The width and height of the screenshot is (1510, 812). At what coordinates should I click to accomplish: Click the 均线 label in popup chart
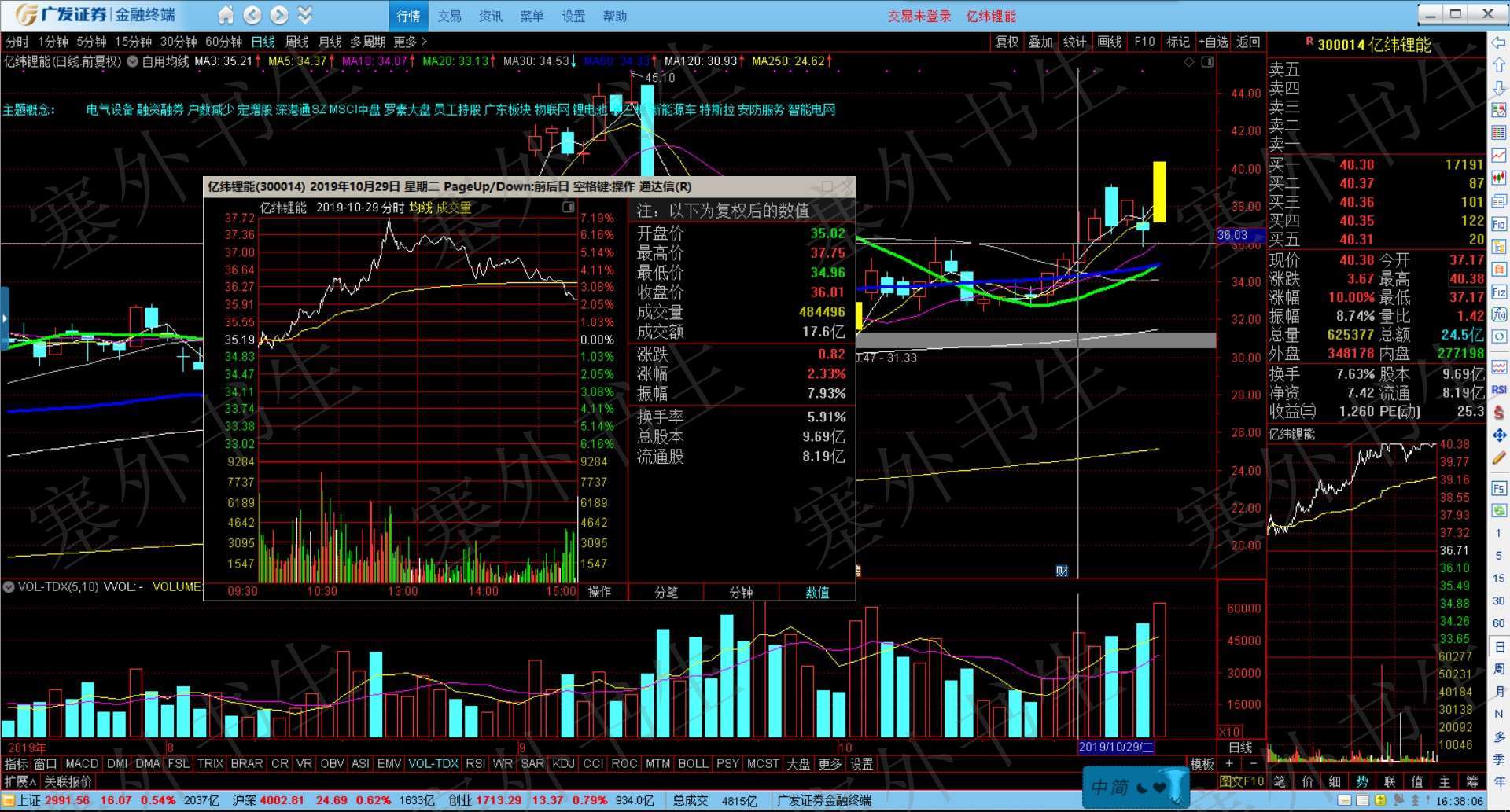421,208
